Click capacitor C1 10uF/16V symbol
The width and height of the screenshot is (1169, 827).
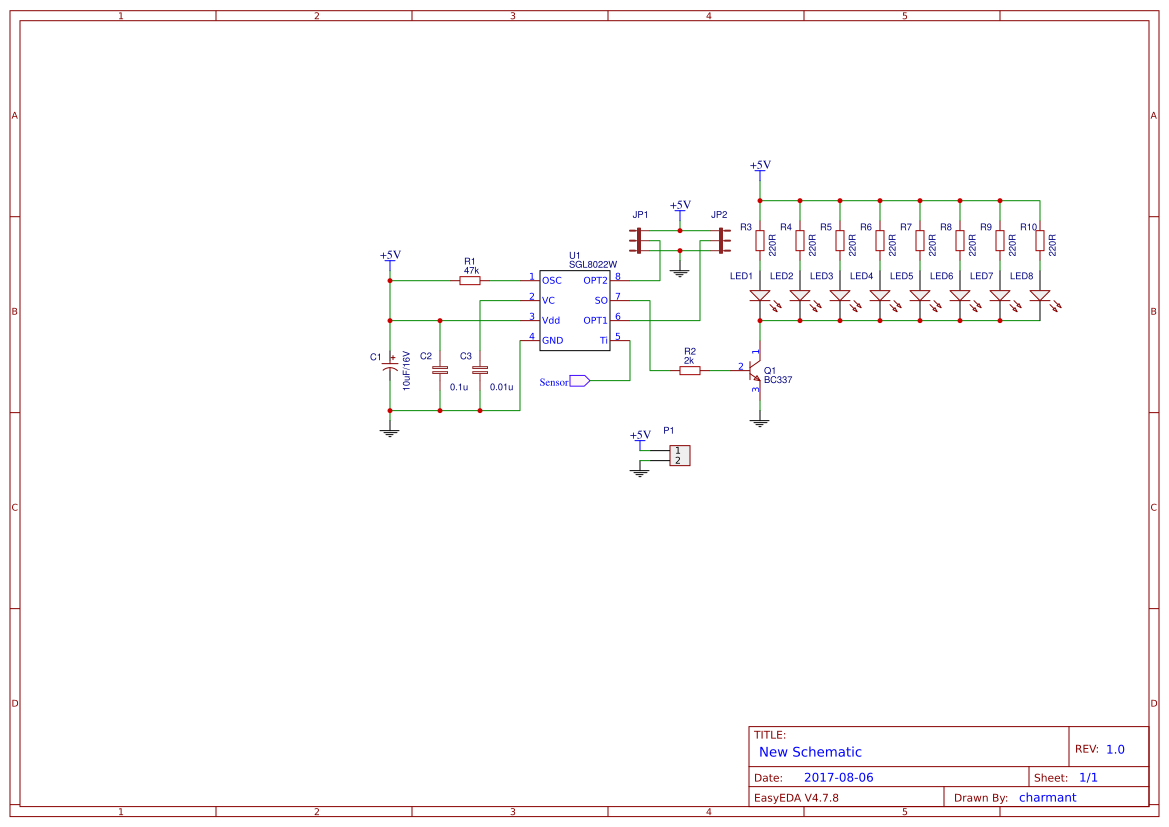tap(390, 369)
